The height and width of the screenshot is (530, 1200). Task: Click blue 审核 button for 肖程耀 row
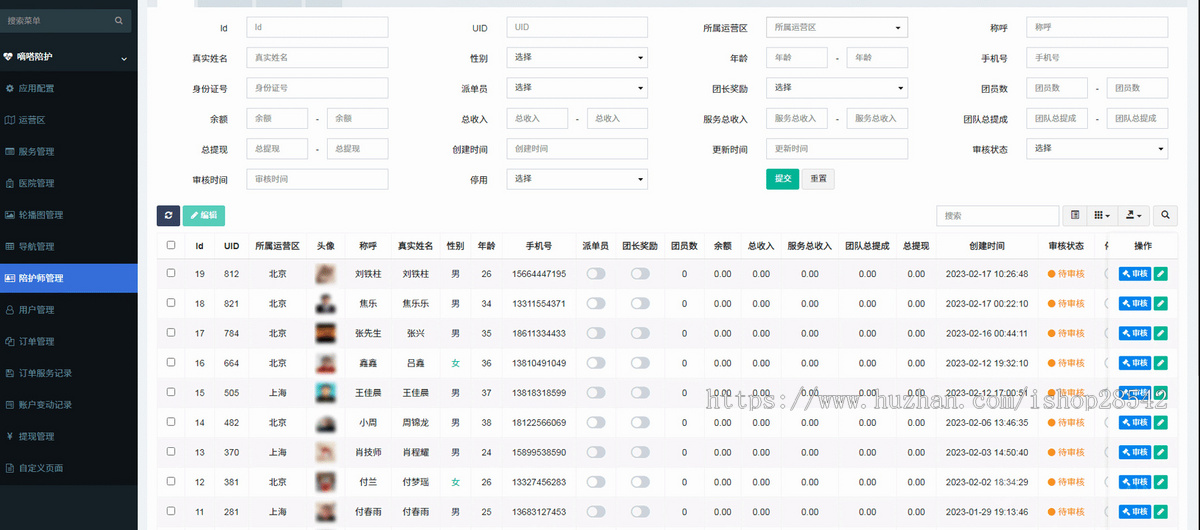click(1135, 453)
